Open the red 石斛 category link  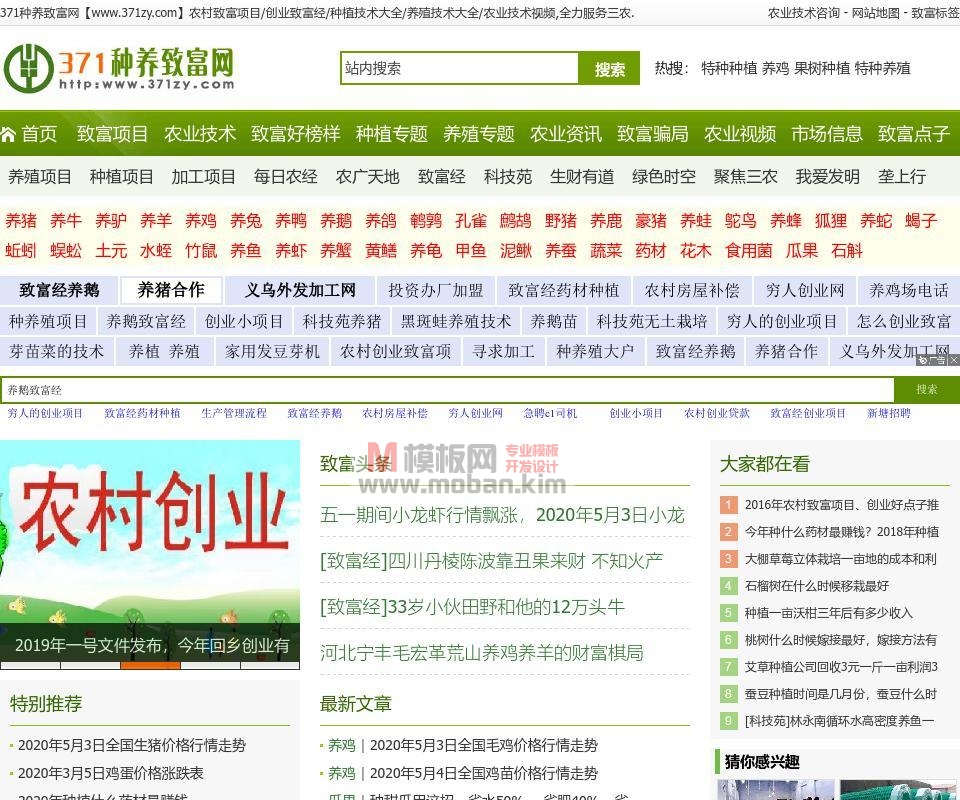847,250
